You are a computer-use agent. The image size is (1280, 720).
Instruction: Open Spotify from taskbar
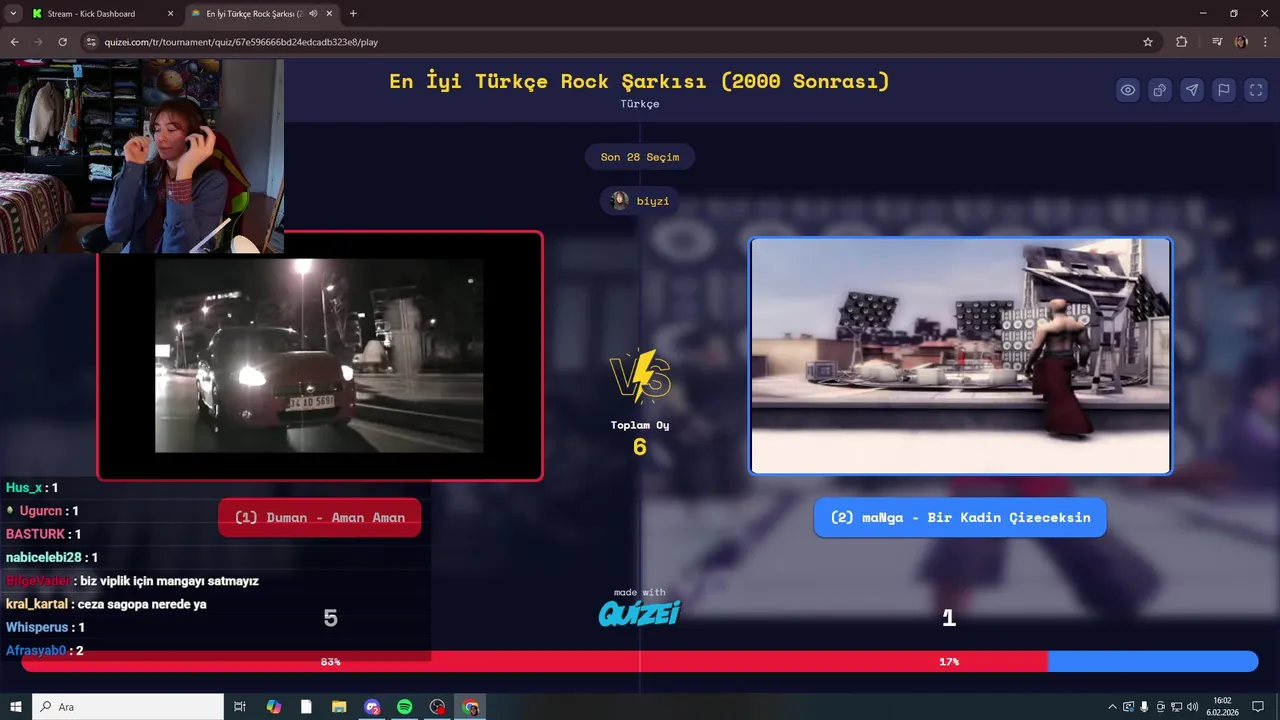[405, 707]
